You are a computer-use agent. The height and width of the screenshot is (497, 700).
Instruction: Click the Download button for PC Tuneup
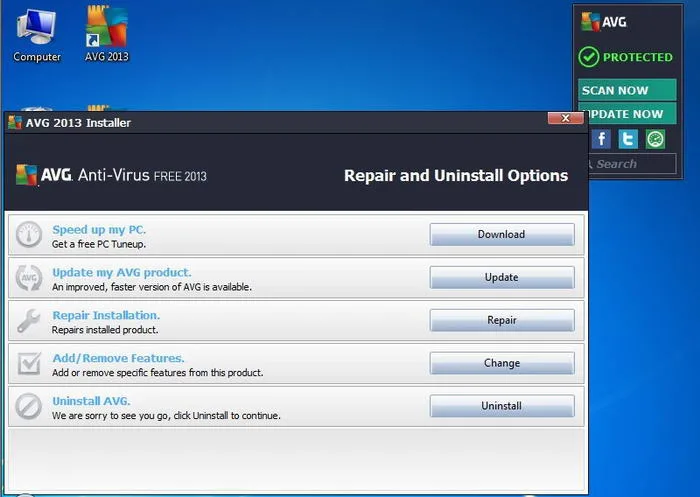[502, 234]
